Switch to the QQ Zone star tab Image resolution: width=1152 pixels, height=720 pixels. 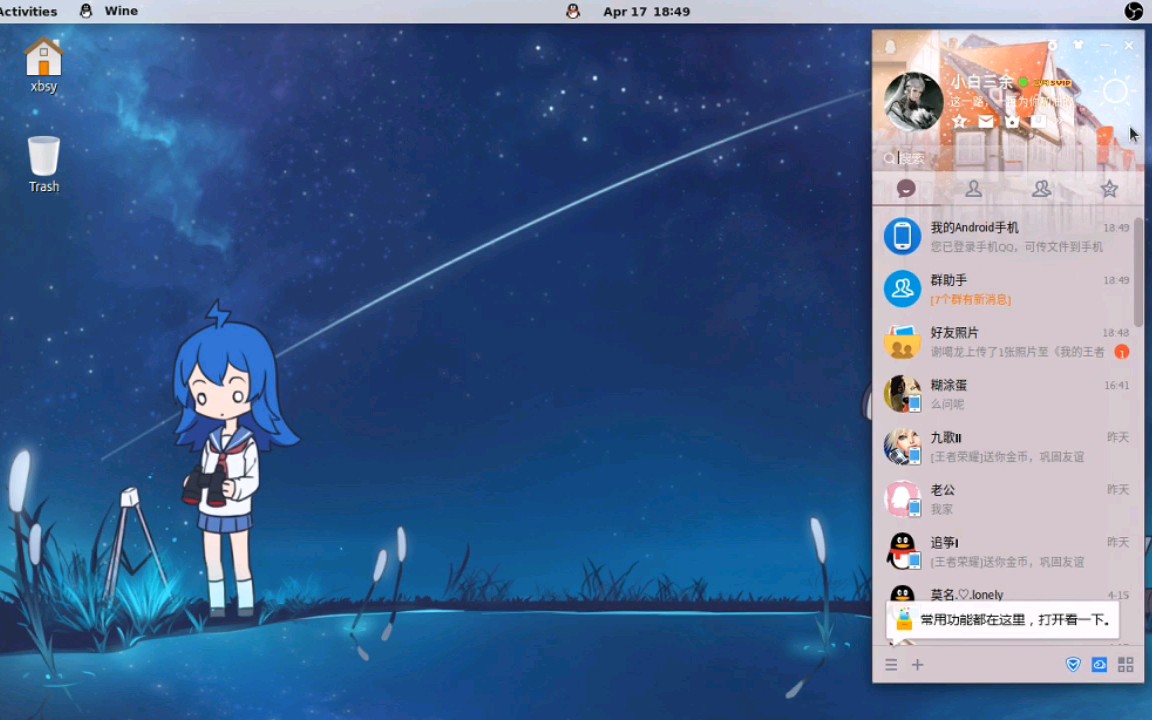pyautogui.click(x=1109, y=189)
